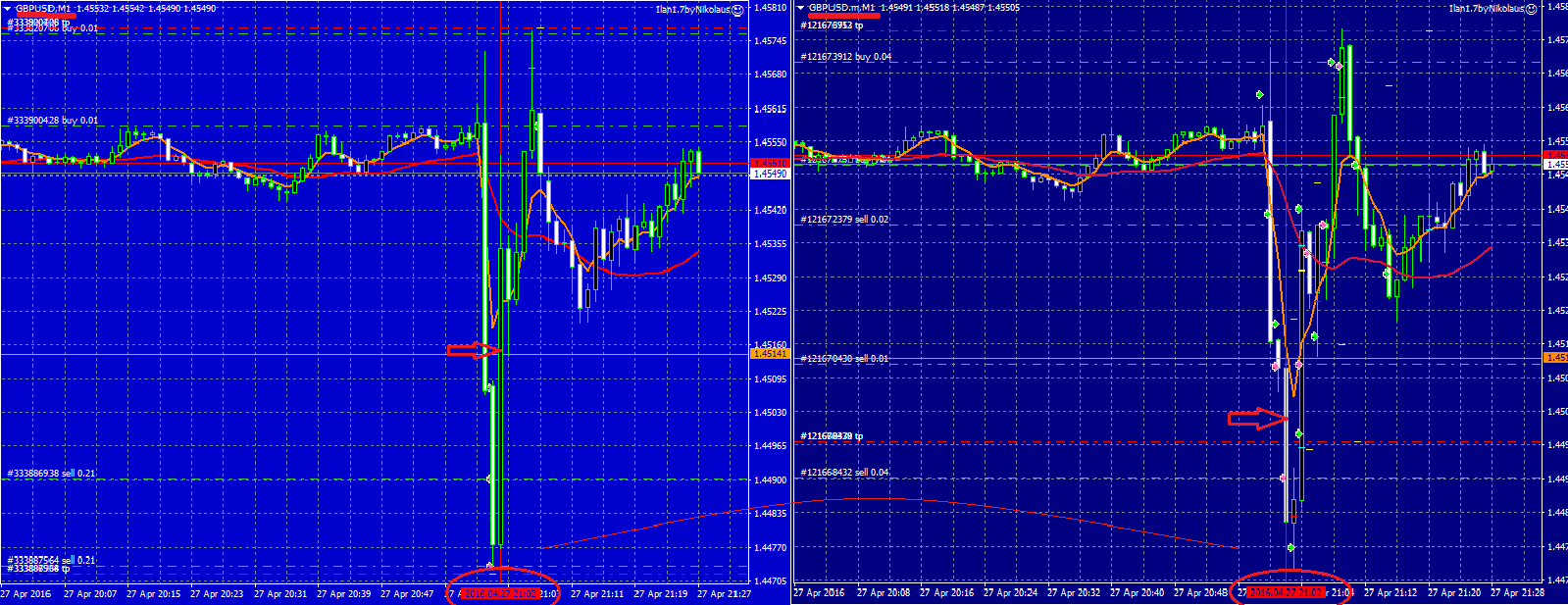Screen dimensions: 1568x605
Task: Click left chart red crosshair time tag 21:02
Action: (499, 594)
